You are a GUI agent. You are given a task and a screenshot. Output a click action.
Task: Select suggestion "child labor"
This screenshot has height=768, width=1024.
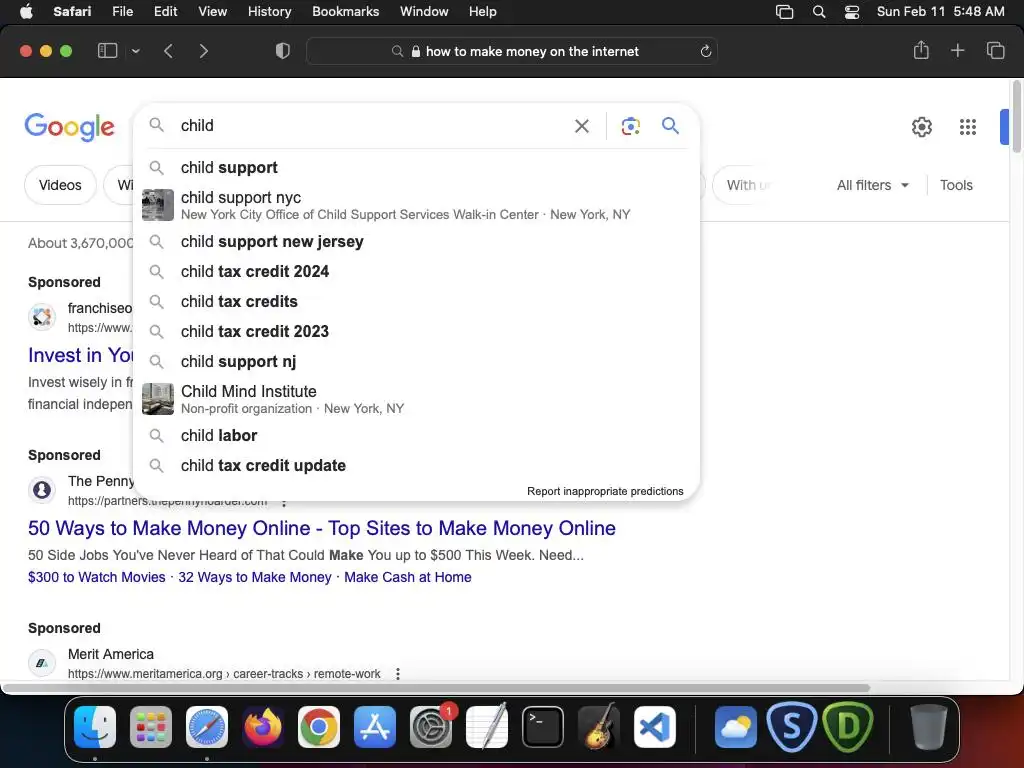tap(416, 436)
